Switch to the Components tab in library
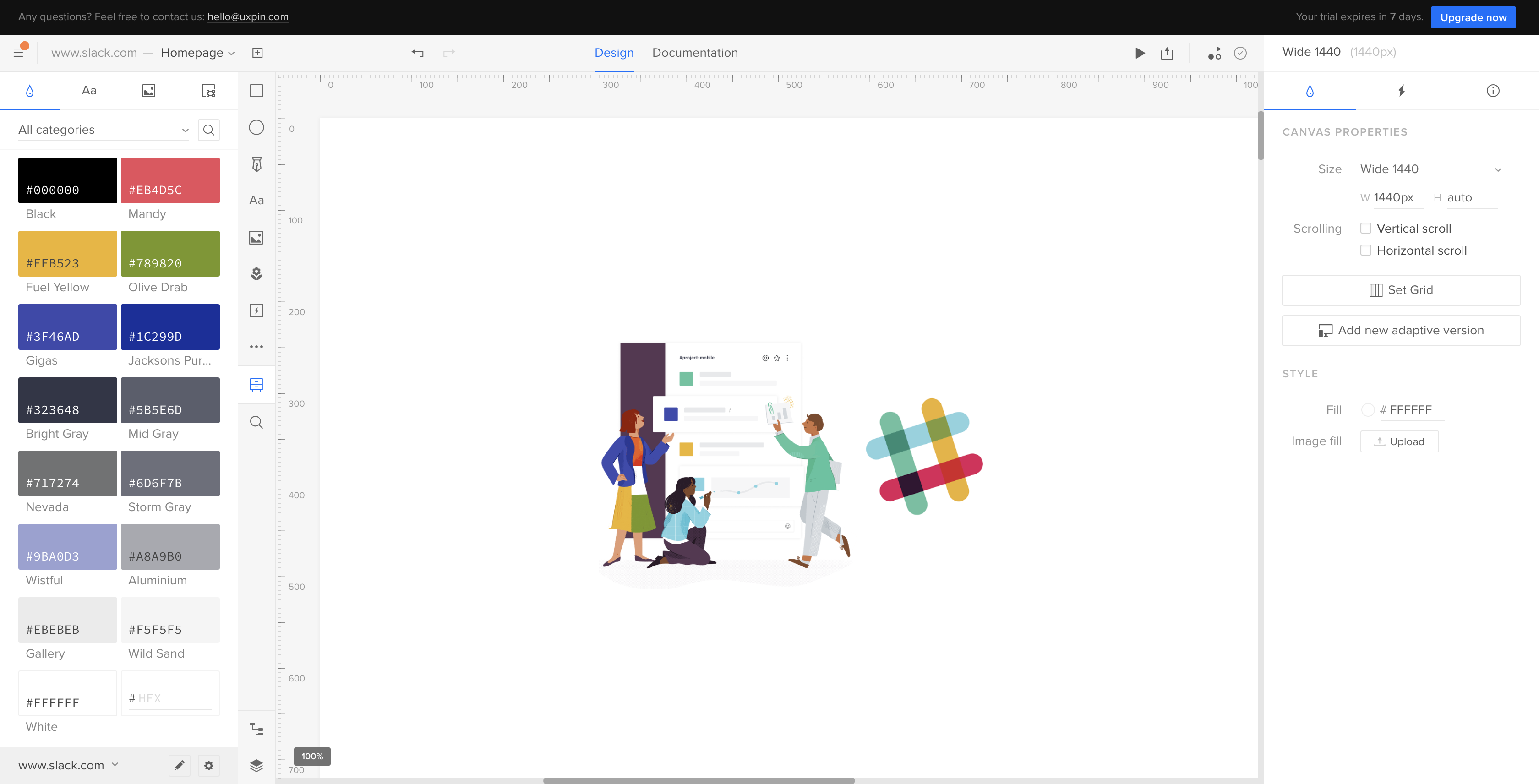Screen dimensions: 1539x784 208,91
